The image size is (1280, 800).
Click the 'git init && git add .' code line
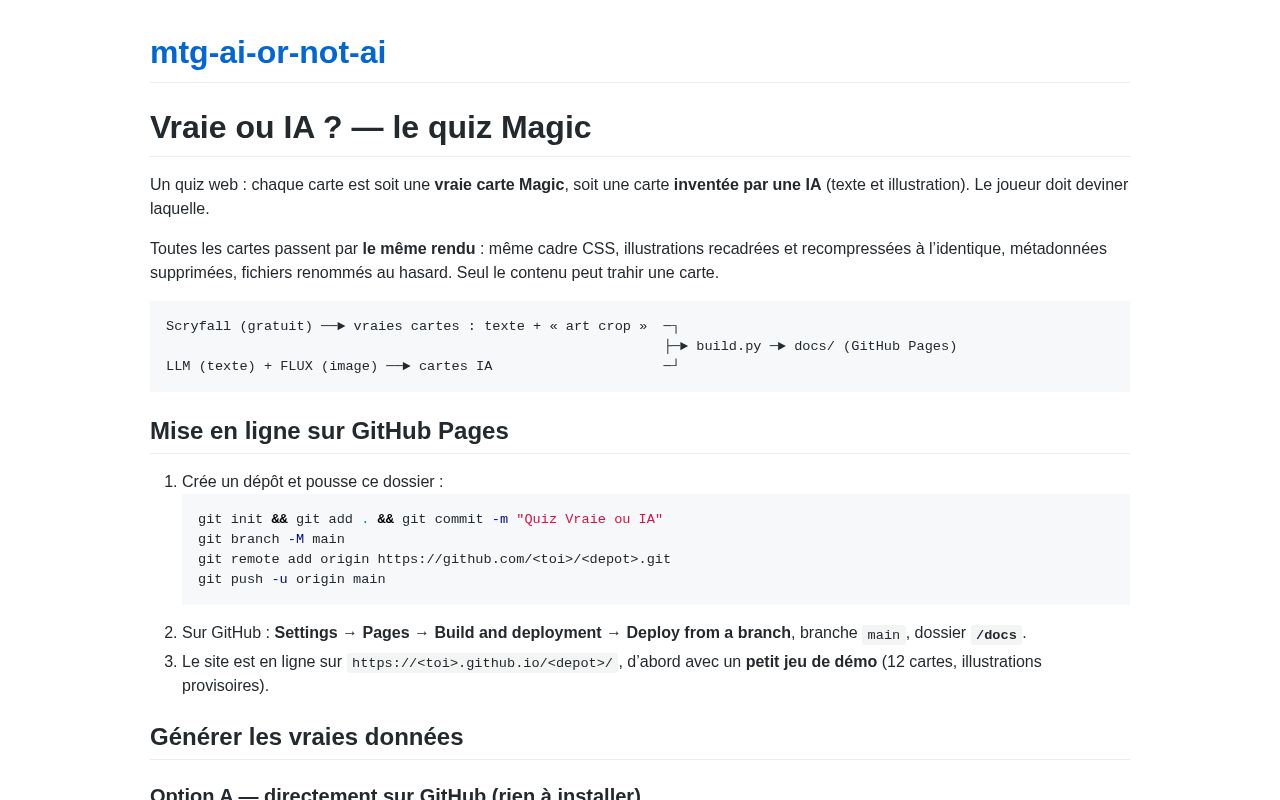pyautogui.click(x=430, y=519)
